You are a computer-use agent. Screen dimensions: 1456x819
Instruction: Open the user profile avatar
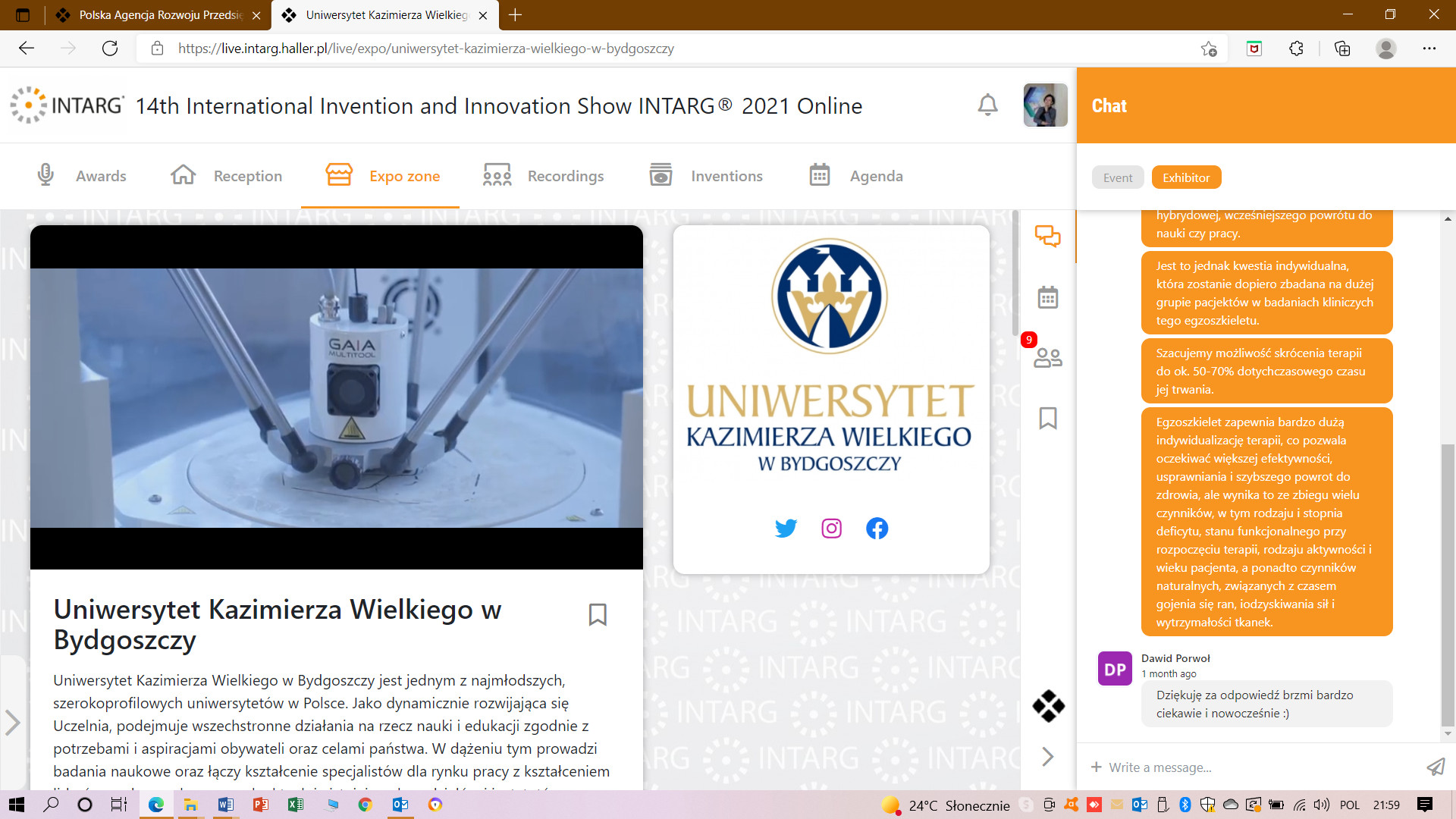click(x=1045, y=105)
